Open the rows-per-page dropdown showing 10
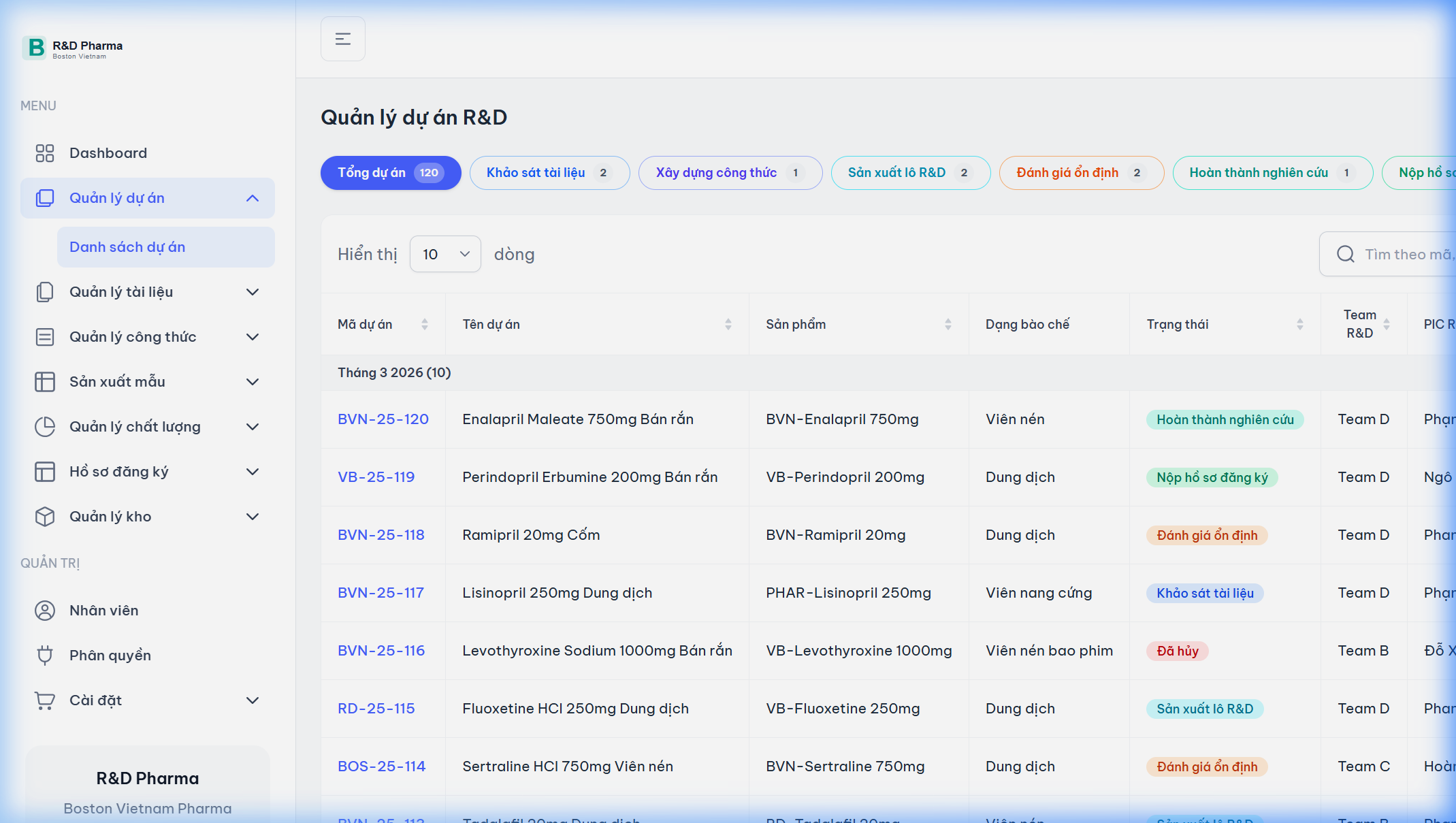This screenshot has width=1456, height=823. 445,254
